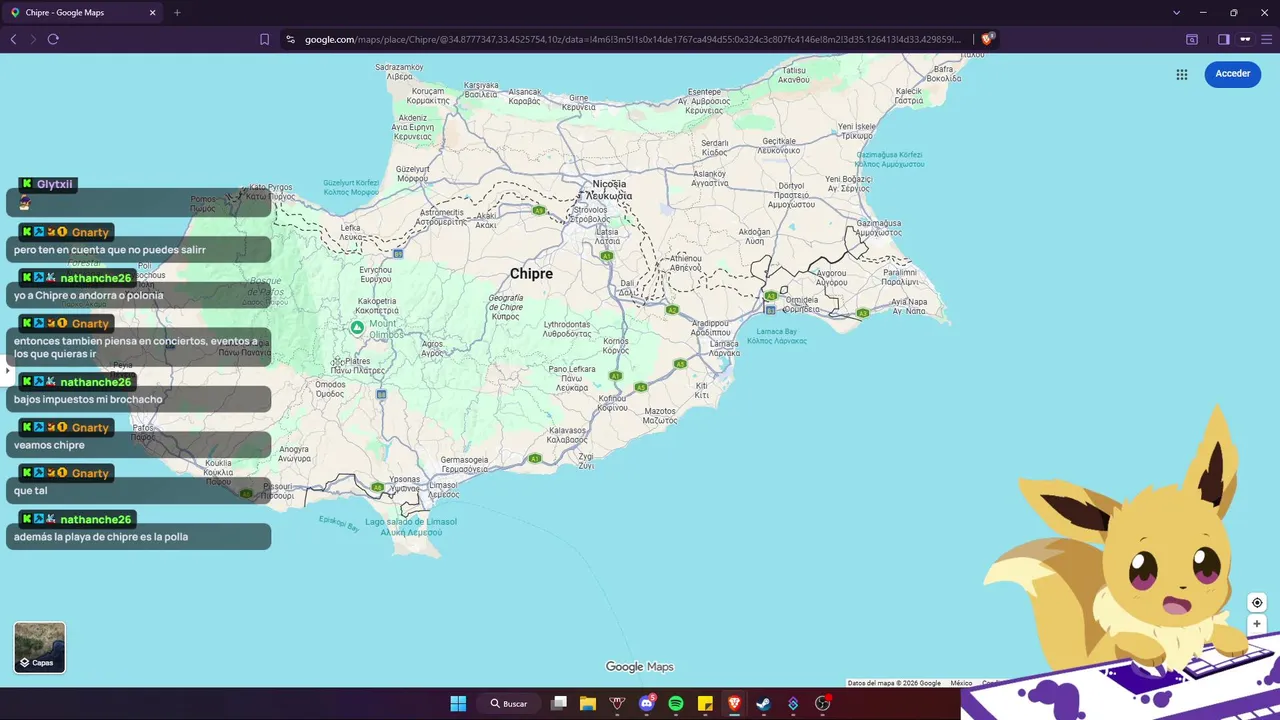
Task: Open Spotify from taskbar
Action: [x=675, y=703]
